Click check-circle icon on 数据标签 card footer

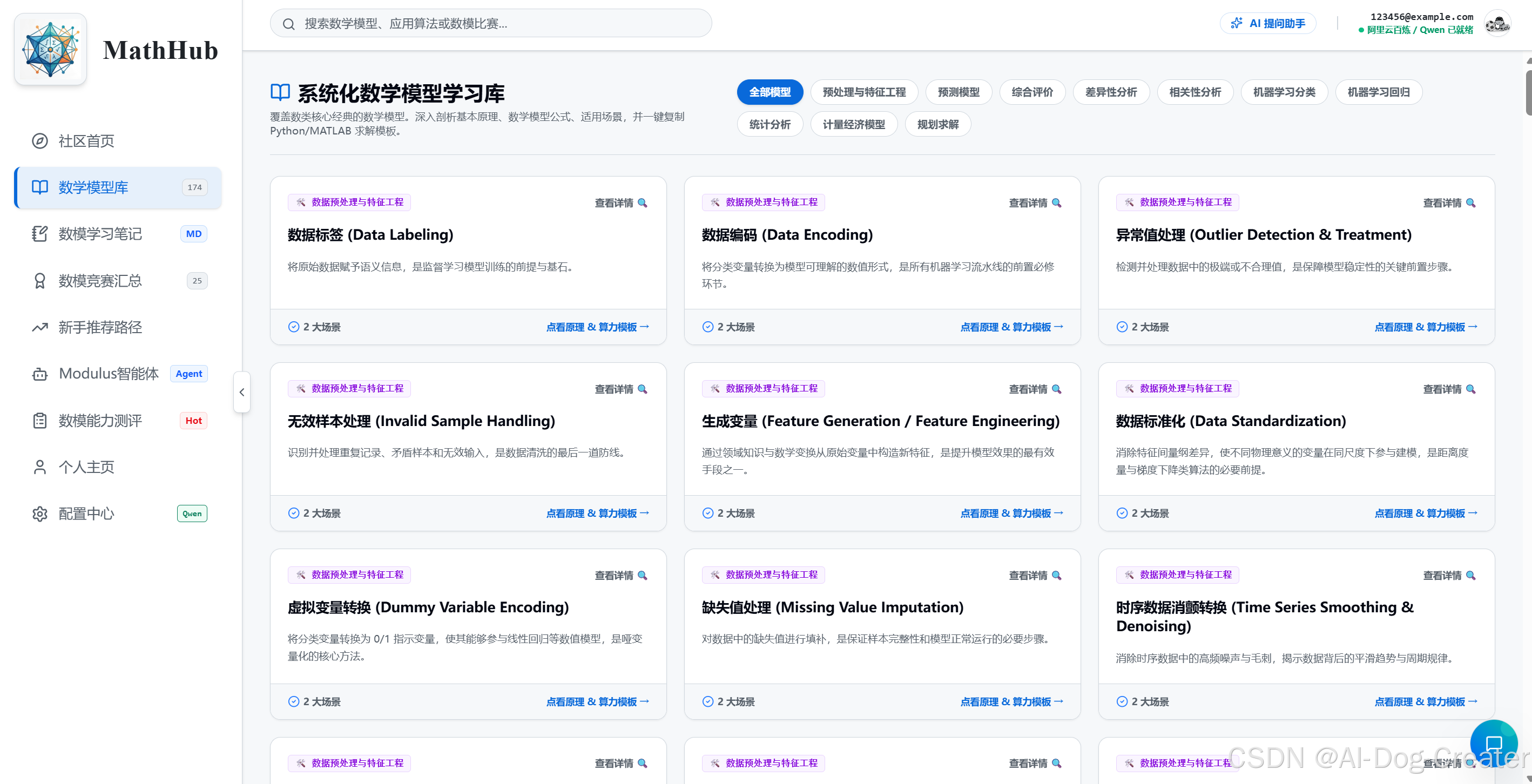tap(294, 327)
